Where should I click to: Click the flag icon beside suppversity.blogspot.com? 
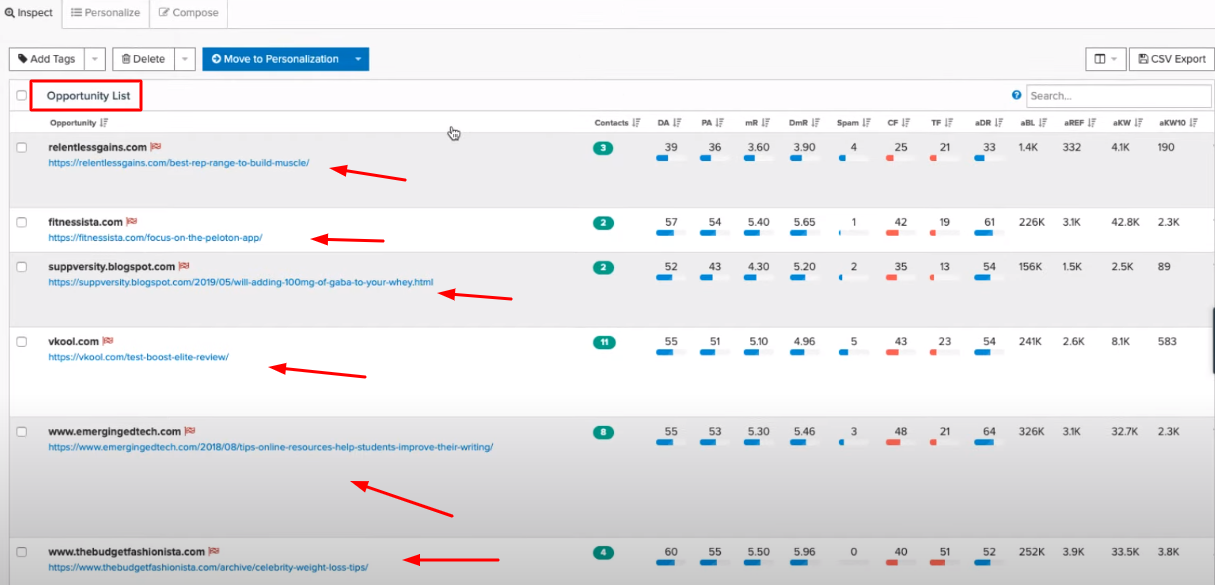pyautogui.click(x=183, y=266)
